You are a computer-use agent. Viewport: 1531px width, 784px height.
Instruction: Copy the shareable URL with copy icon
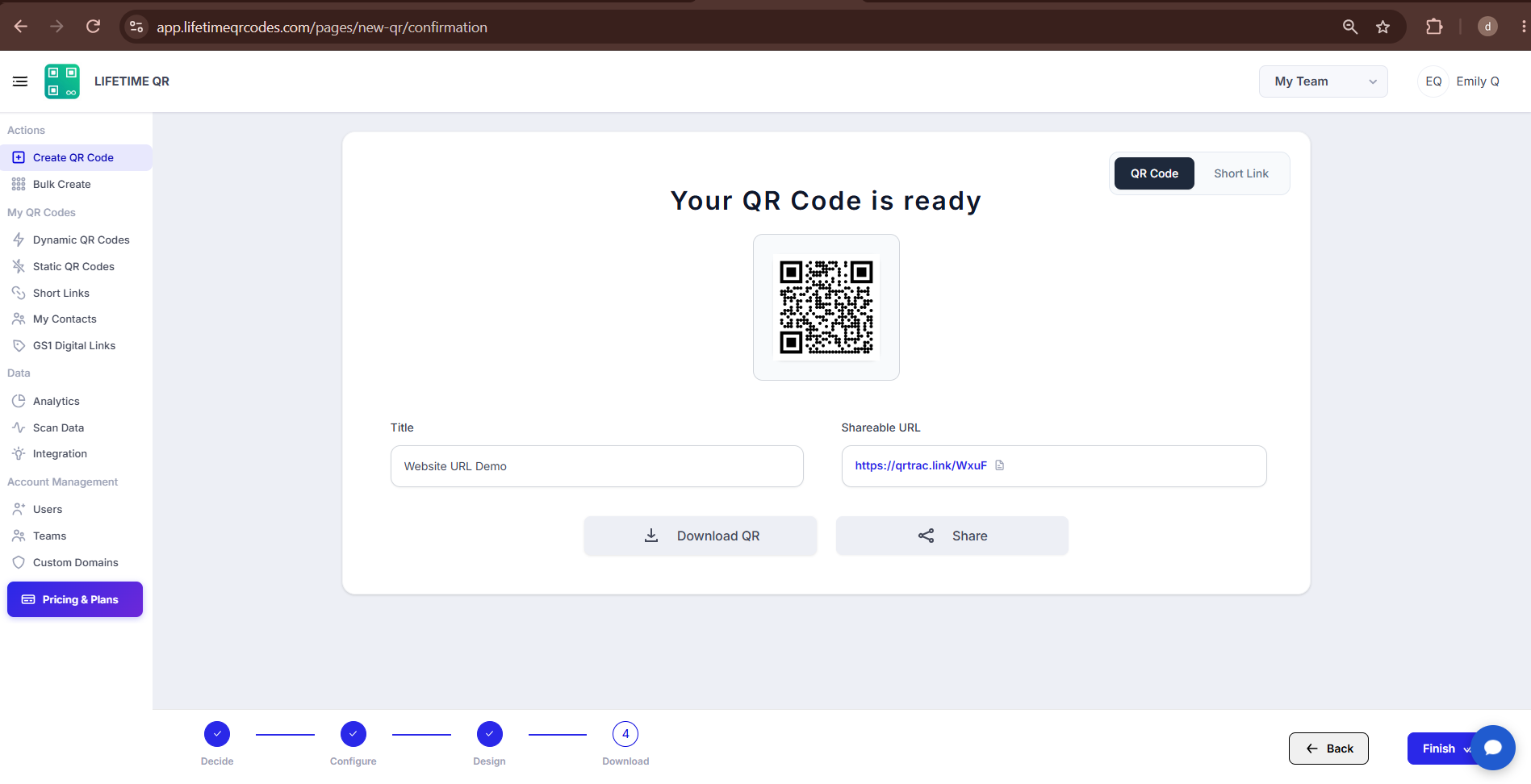(x=1000, y=465)
